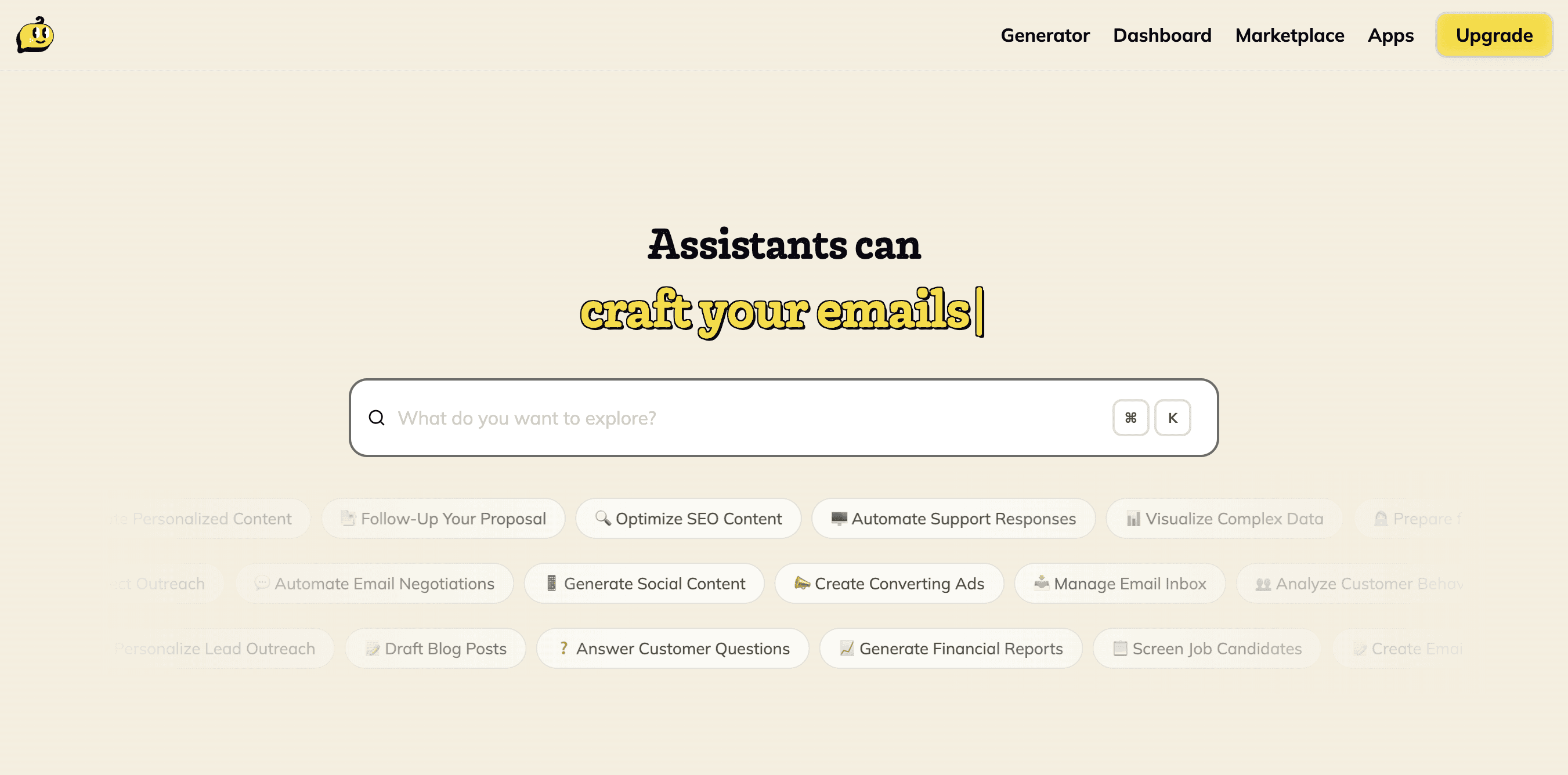Click the phone icon on Generate Social Content
Viewport: 1568px width, 775px height.
551,584
